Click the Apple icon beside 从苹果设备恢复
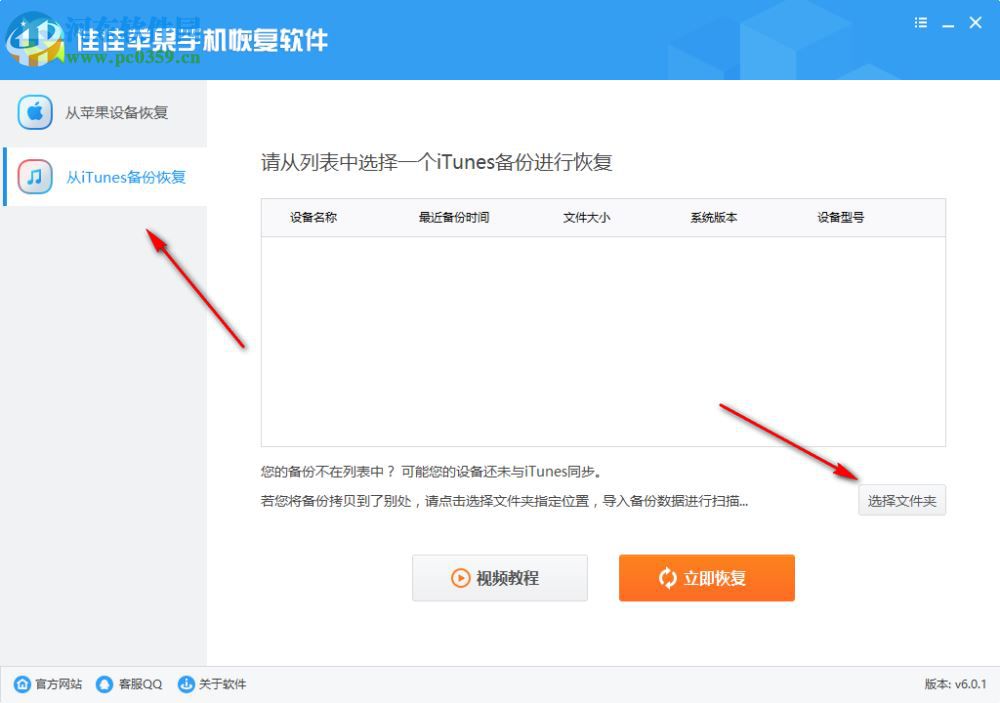1000x703 pixels. 34,113
